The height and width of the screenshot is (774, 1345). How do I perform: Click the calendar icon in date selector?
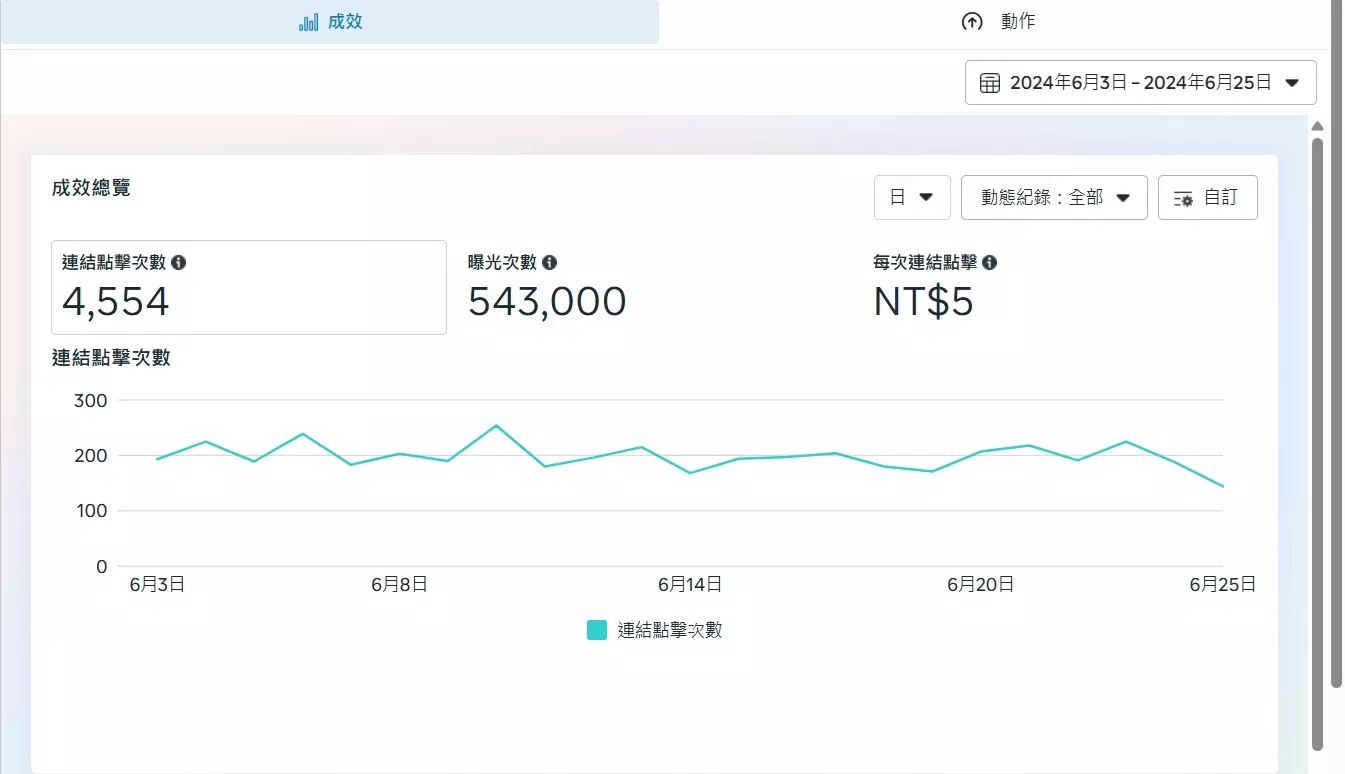click(x=990, y=83)
